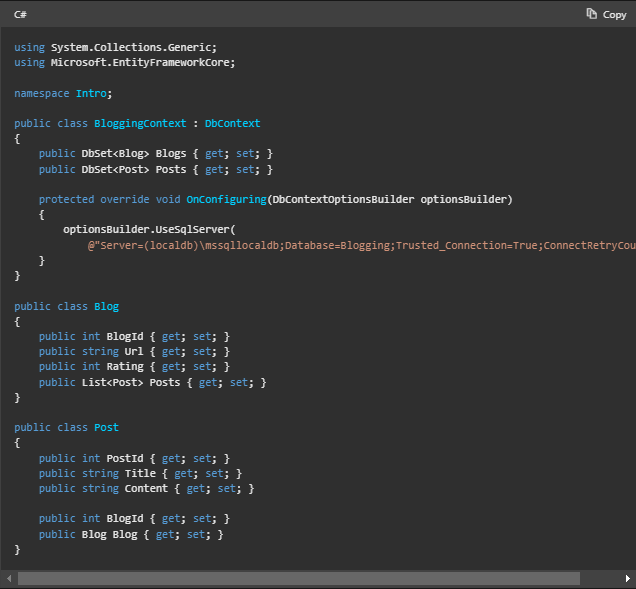Click the Title property name
636x589 pixels.
[141, 473]
